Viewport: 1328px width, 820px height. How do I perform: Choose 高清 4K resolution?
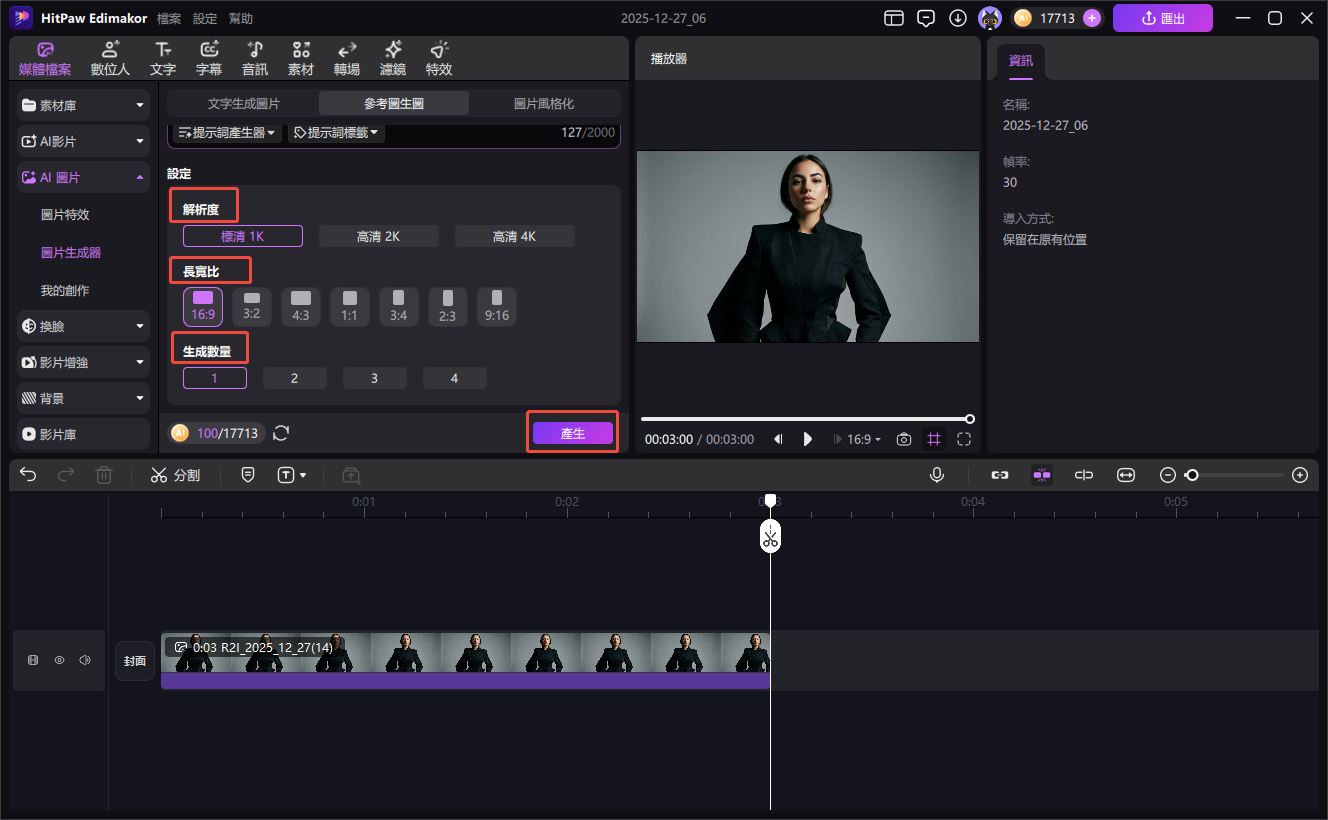click(514, 236)
